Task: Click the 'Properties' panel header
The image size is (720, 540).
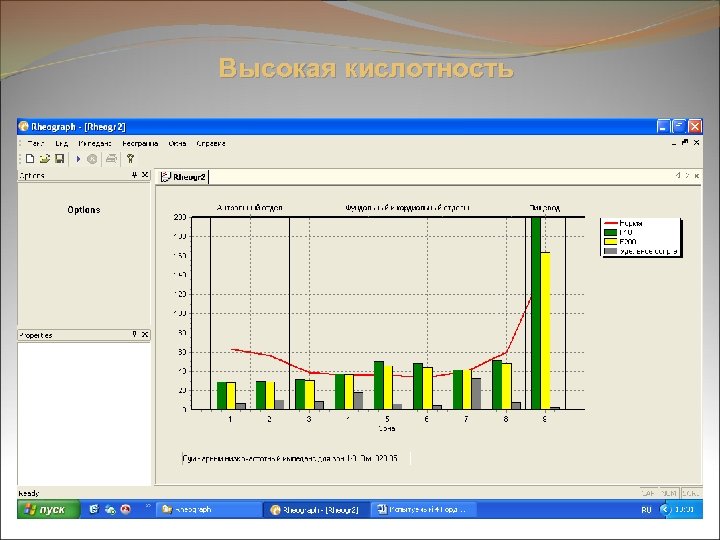Action: point(84,335)
